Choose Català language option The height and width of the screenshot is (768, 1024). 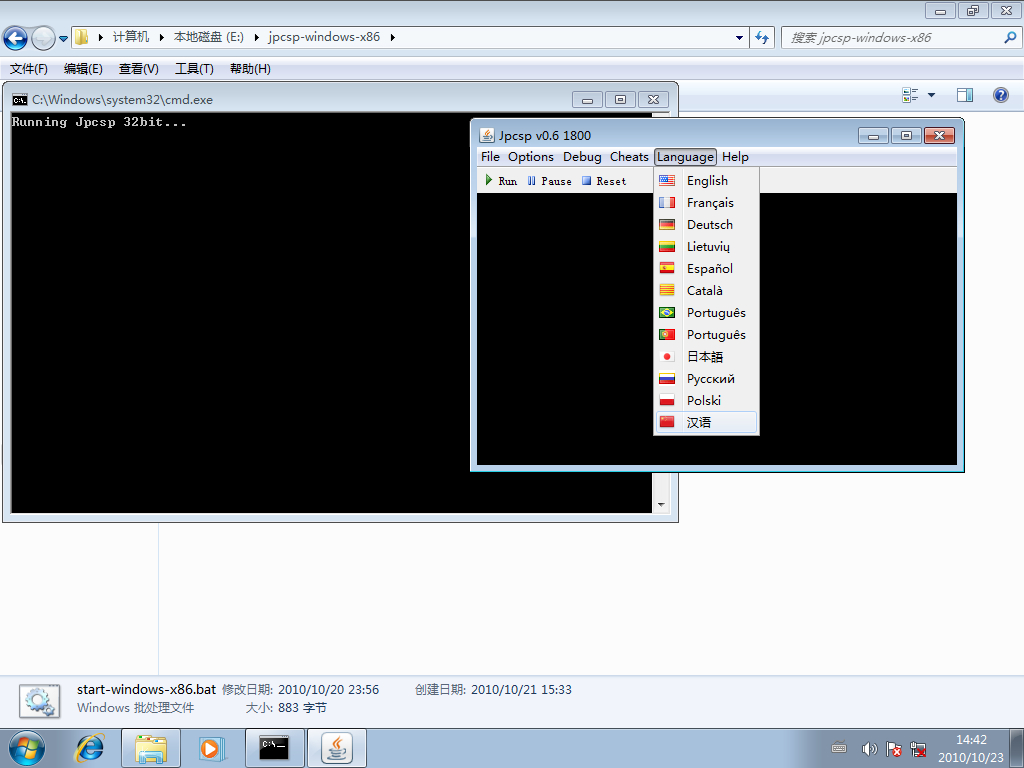pos(706,291)
